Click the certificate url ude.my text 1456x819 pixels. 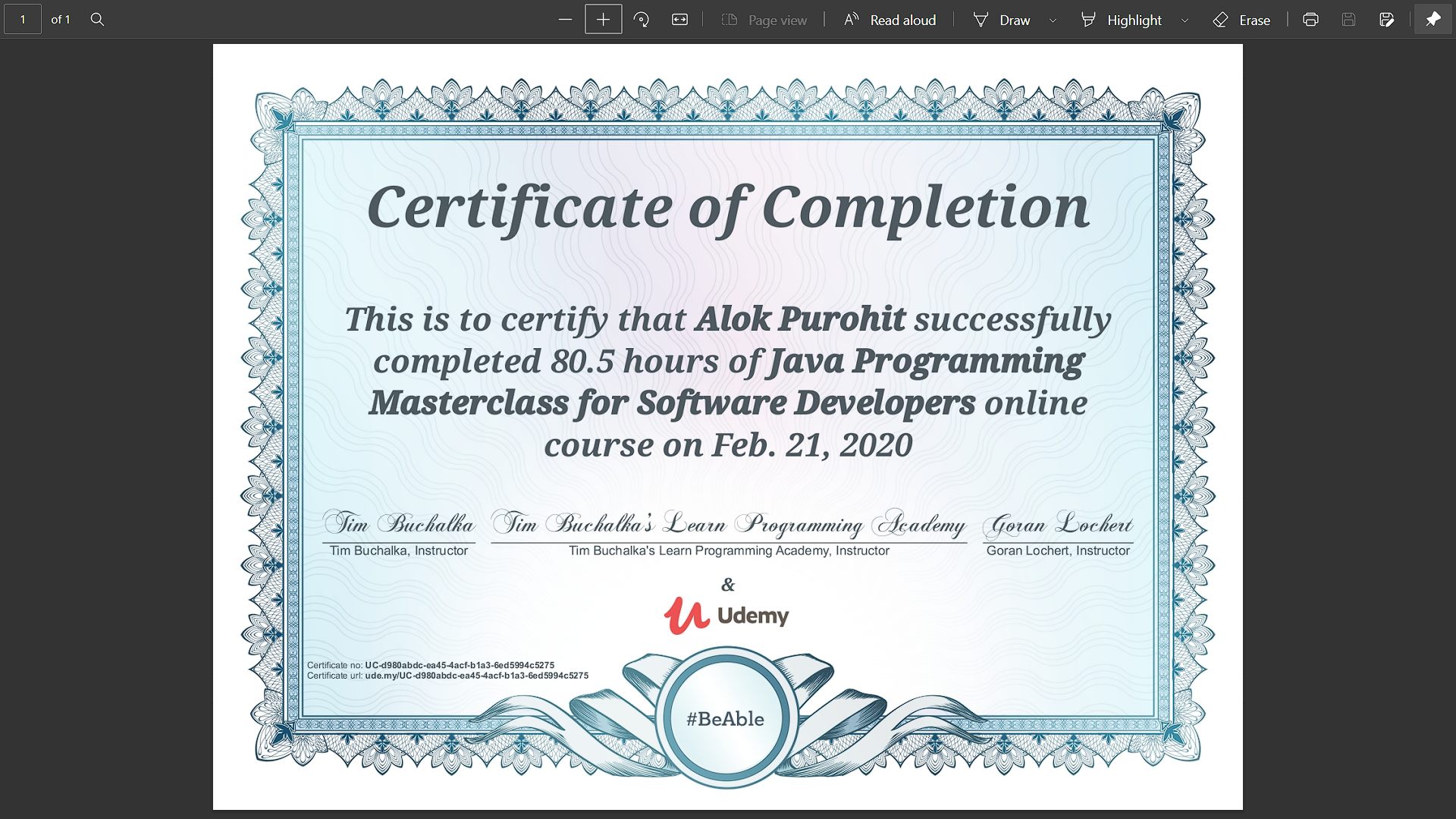click(476, 676)
